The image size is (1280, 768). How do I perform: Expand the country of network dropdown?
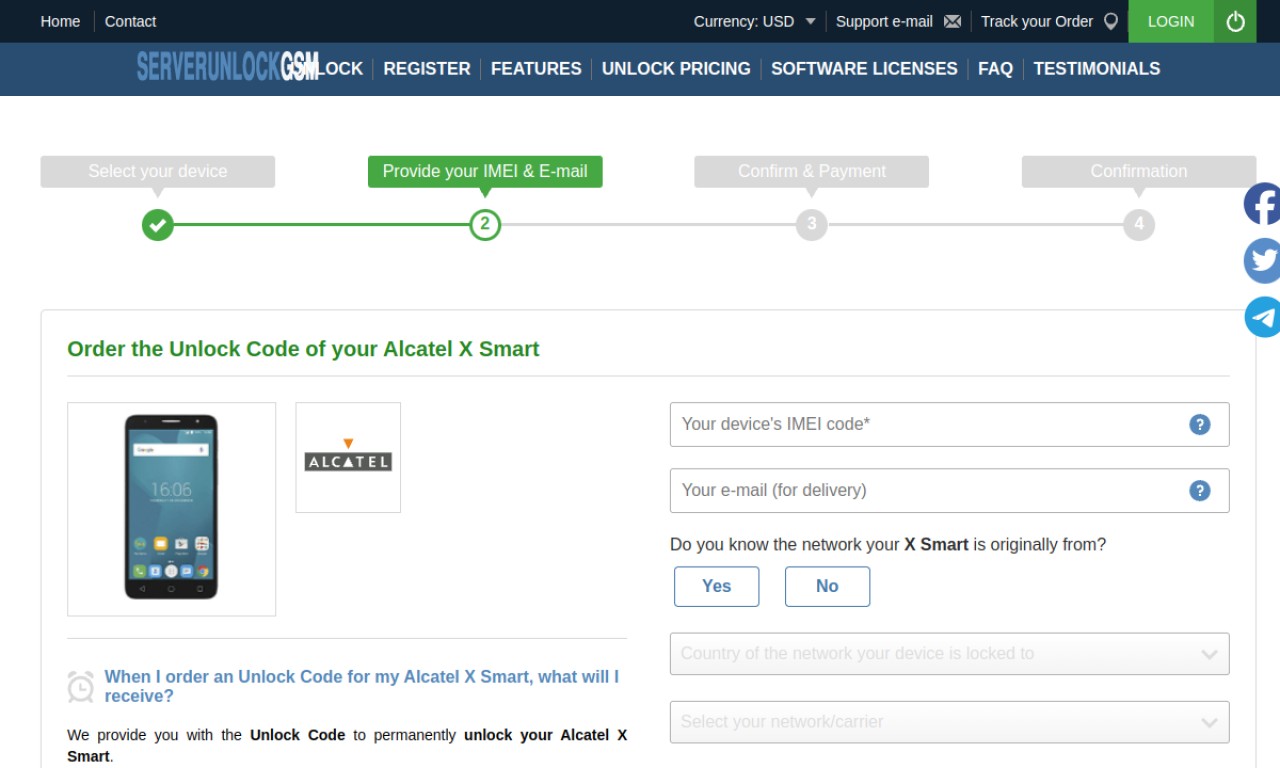coord(949,654)
